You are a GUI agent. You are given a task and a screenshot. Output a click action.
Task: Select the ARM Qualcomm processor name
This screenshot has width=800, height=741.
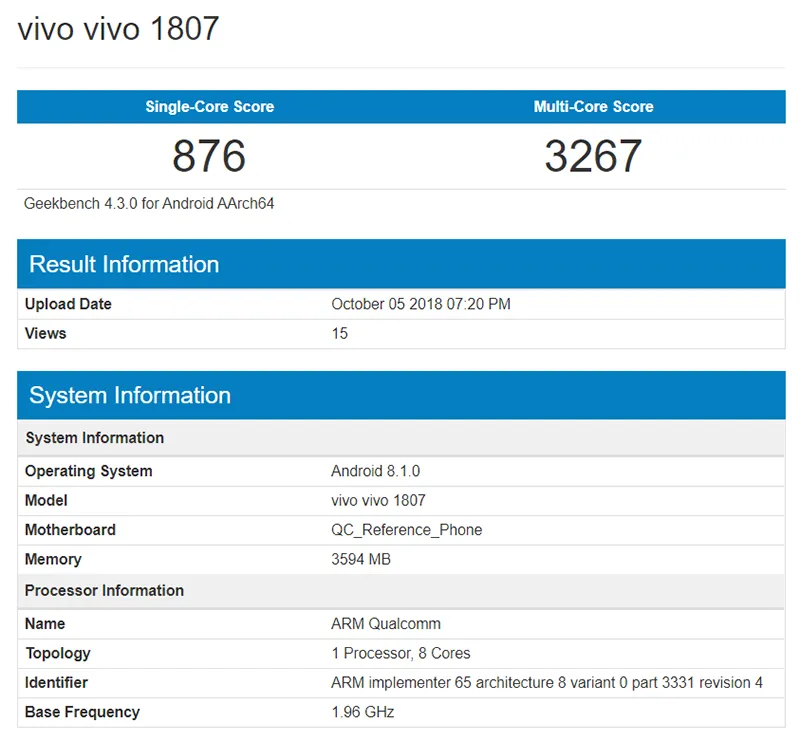click(385, 623)
